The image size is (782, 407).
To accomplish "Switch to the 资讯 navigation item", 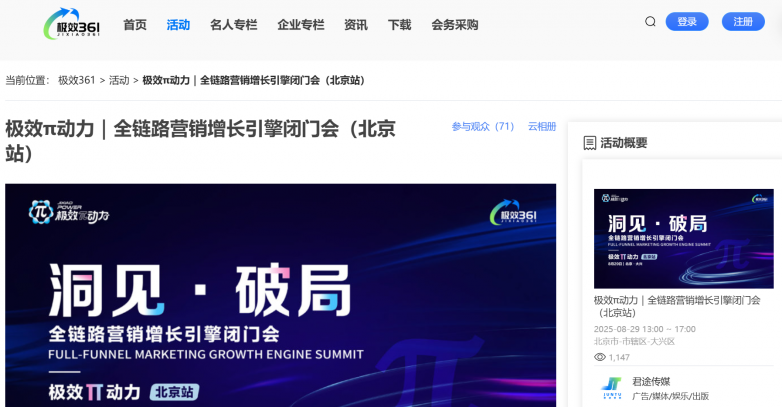I will pyautogui.click(x=356, y=24).
